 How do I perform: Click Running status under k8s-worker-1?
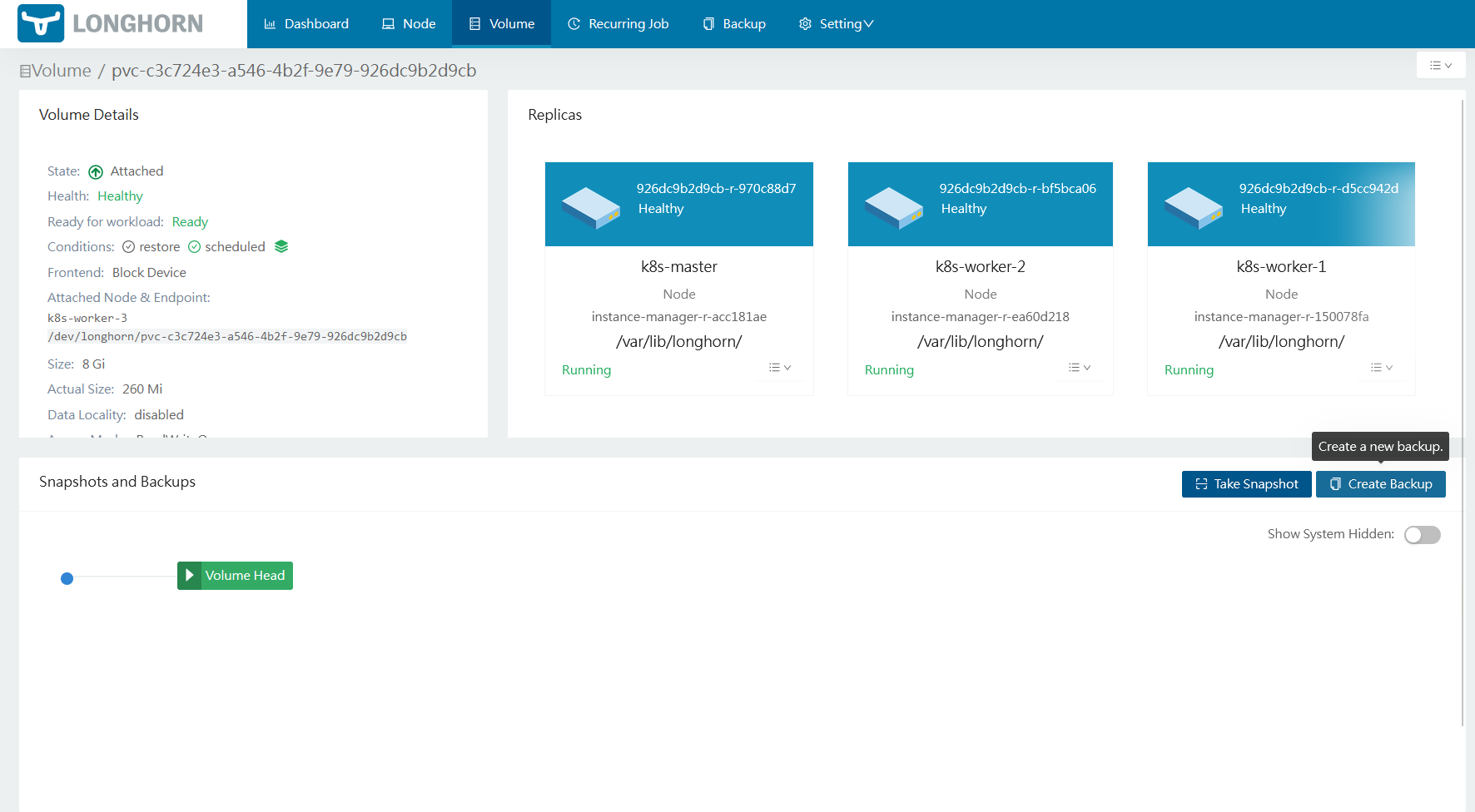click(1189, 370)
